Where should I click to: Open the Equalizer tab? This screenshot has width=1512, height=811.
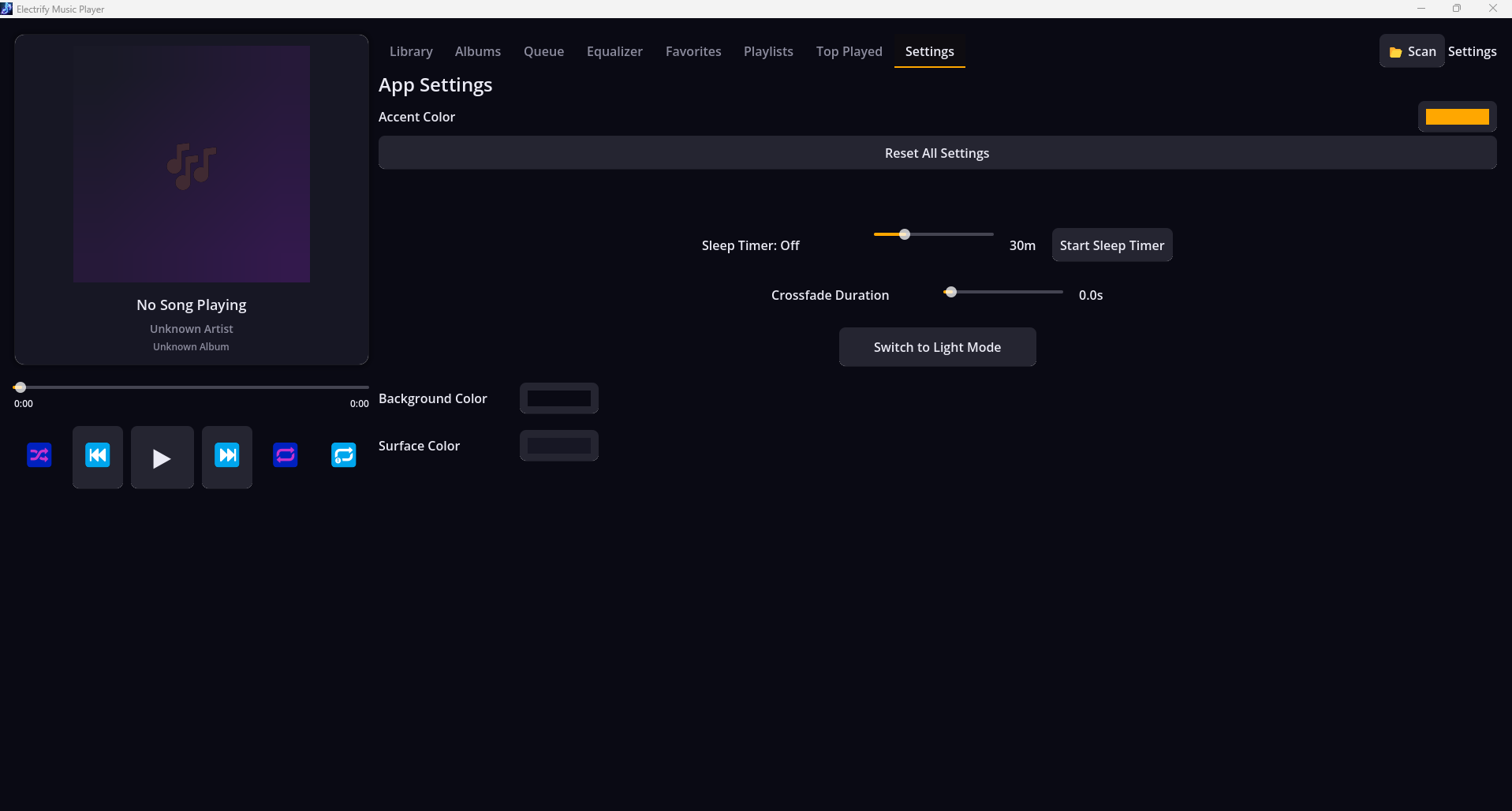(614, 51)
